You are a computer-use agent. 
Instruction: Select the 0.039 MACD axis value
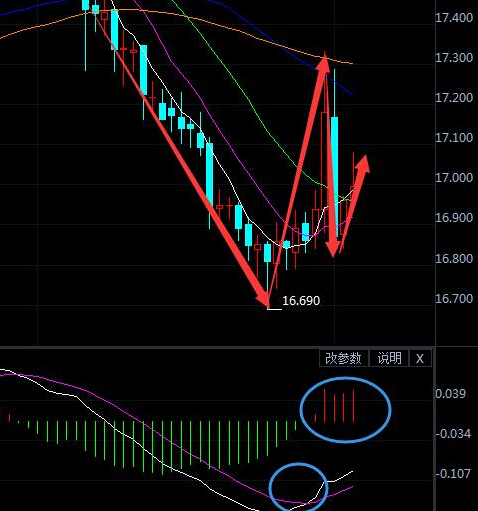(451, 394)
